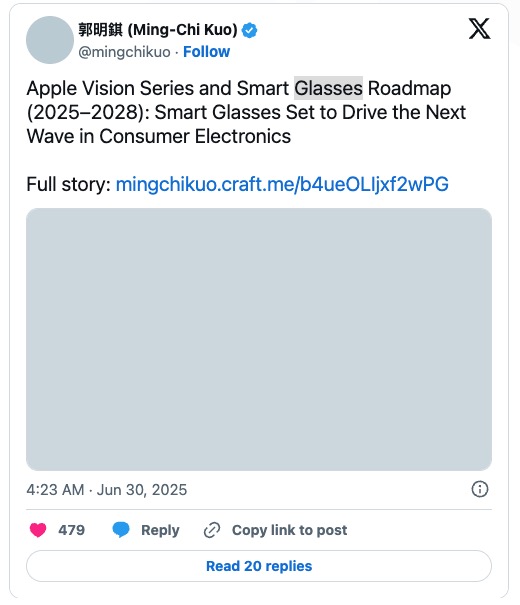Viewport: 520px width, 605px height.
Task: Click the blue verified badge
Action: click(250, 30)
